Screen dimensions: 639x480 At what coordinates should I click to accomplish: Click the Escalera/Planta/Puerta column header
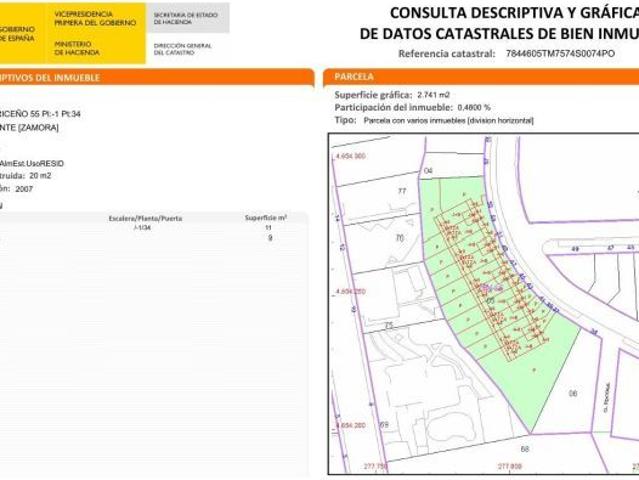(x=144, y=218)
